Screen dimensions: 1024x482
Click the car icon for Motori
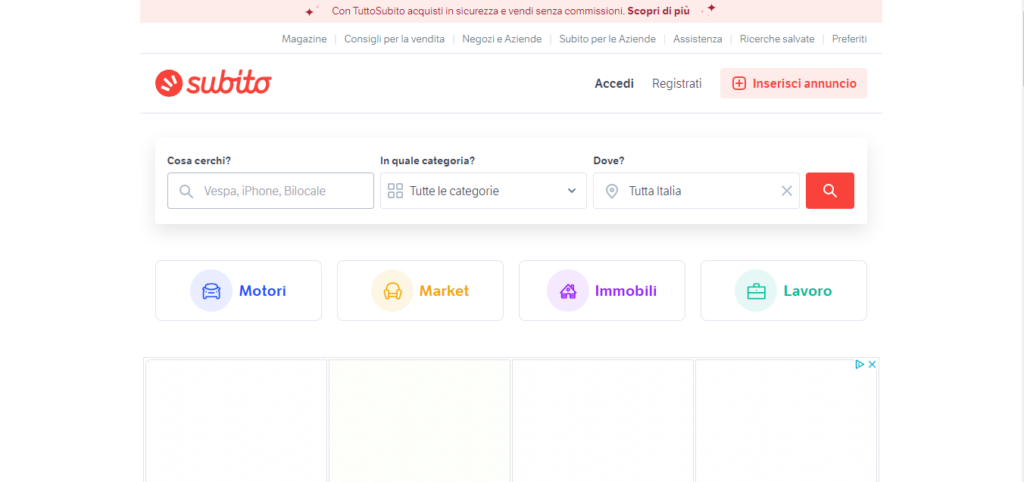coord(211,291)
